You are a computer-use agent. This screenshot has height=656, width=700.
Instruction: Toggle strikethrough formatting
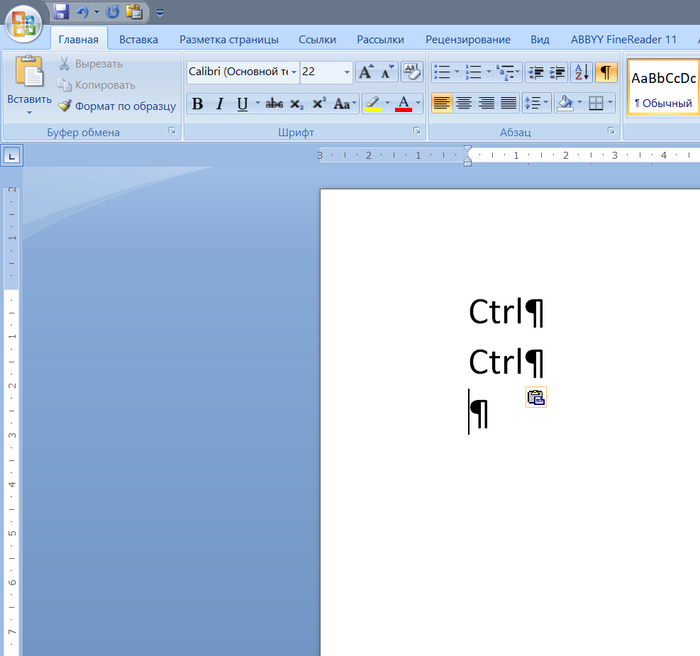point(274,104)
